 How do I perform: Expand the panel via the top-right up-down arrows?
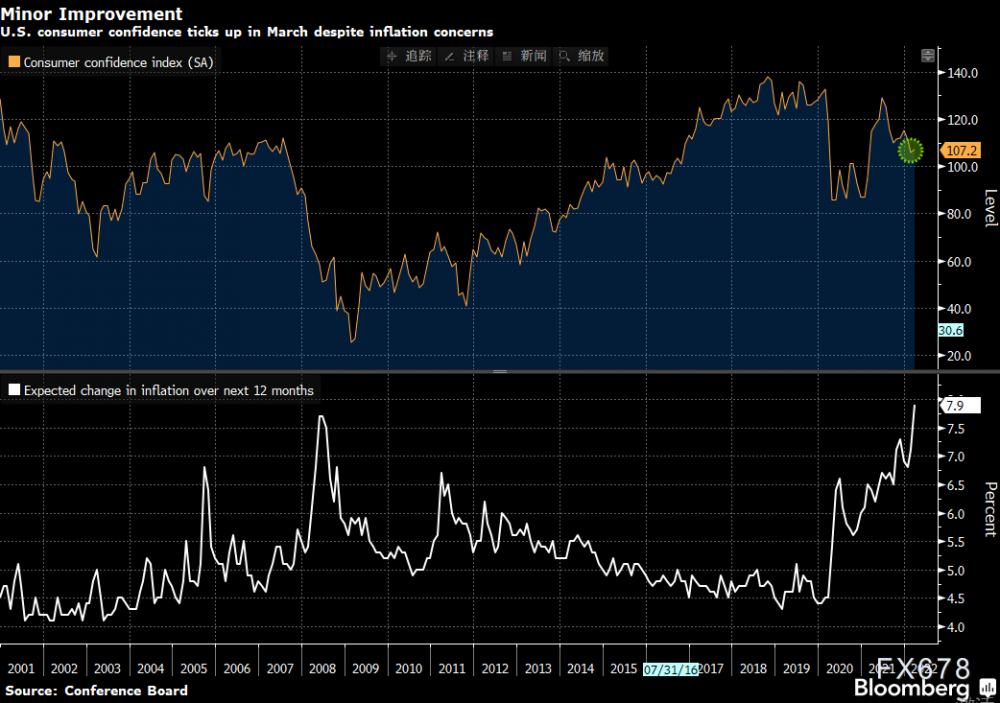[x=928, y=56]
